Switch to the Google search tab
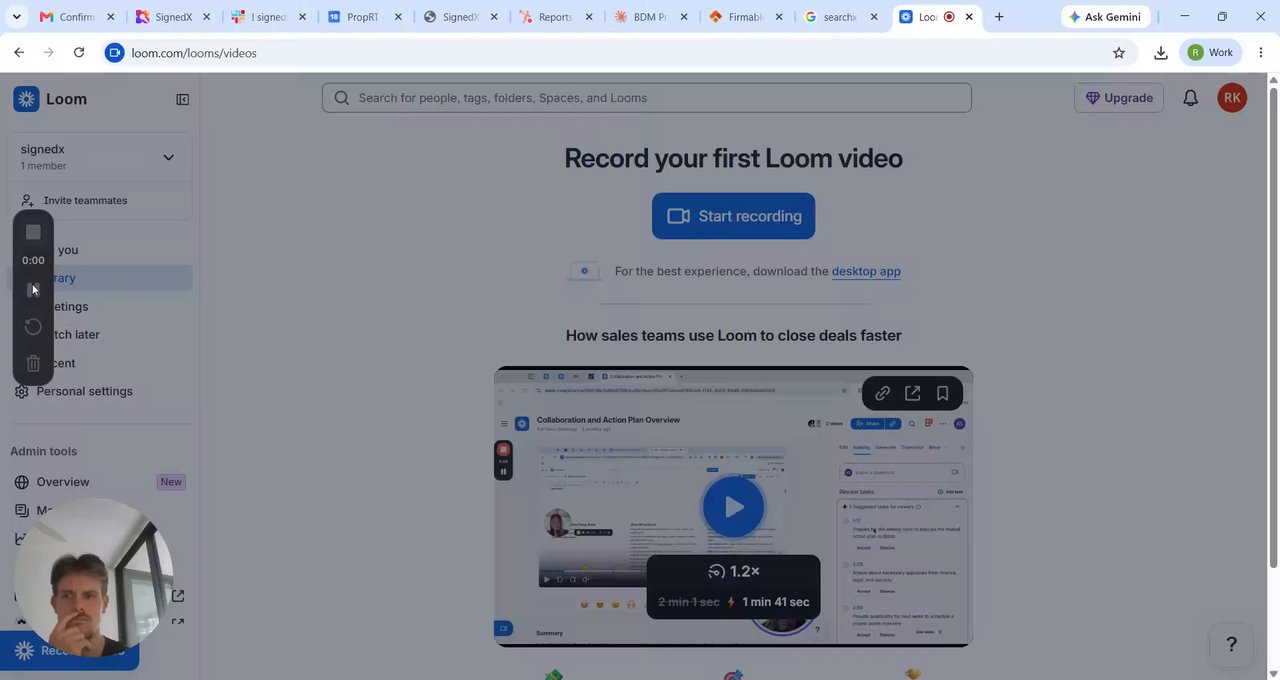 click(839, 17)
